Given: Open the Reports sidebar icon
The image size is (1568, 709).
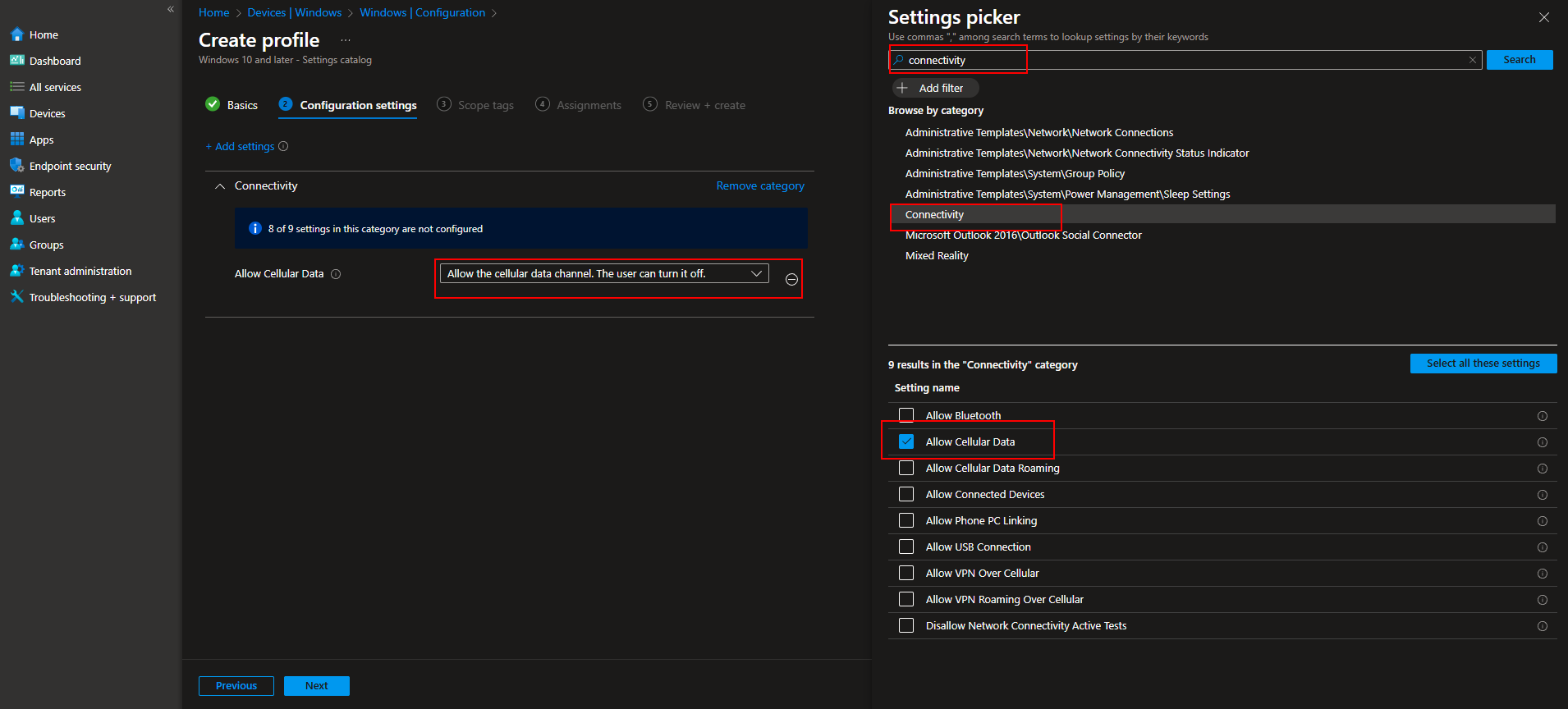Looking at the screenshot, I should pyautogui.click(x=17, y=192).
